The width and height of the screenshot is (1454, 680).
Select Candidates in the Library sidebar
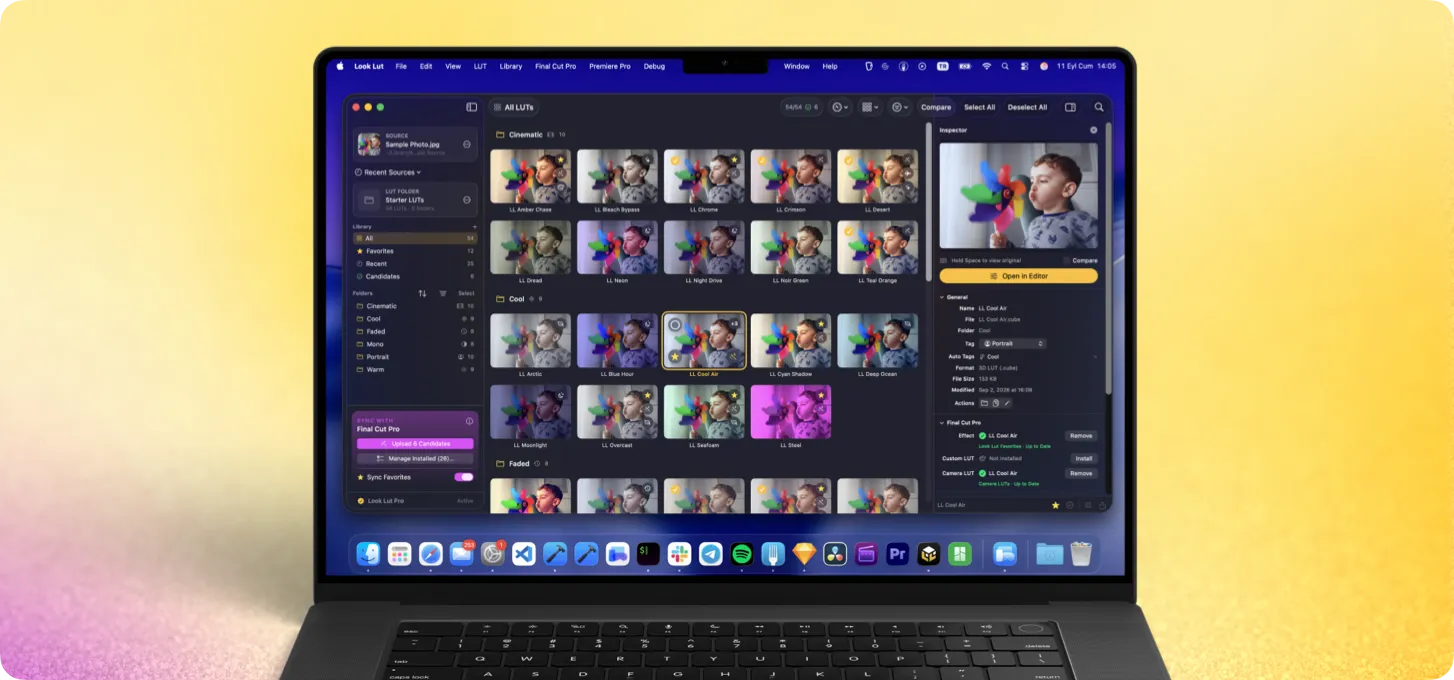point(415,276)
